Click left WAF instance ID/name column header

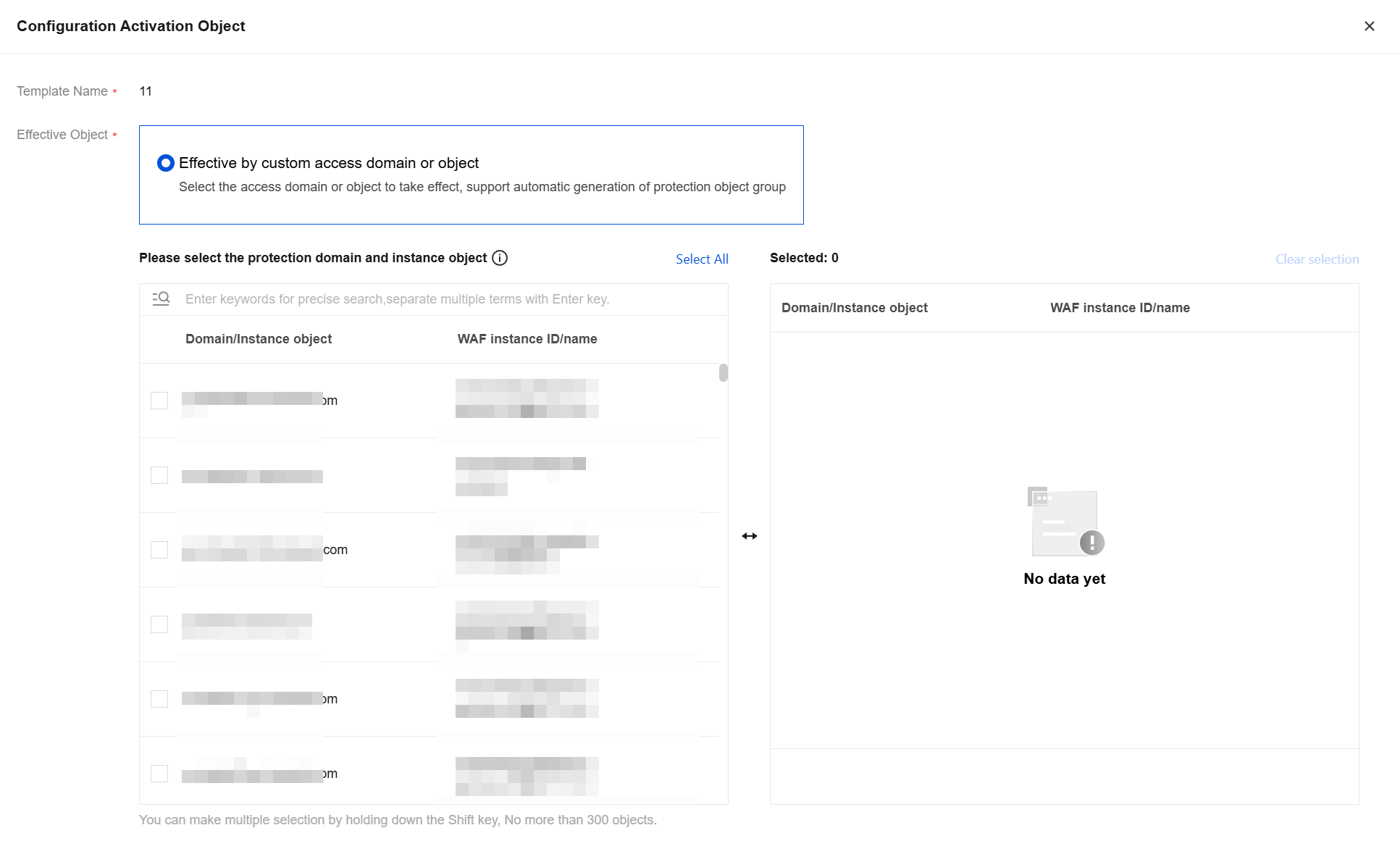click(x=527, y=339)
